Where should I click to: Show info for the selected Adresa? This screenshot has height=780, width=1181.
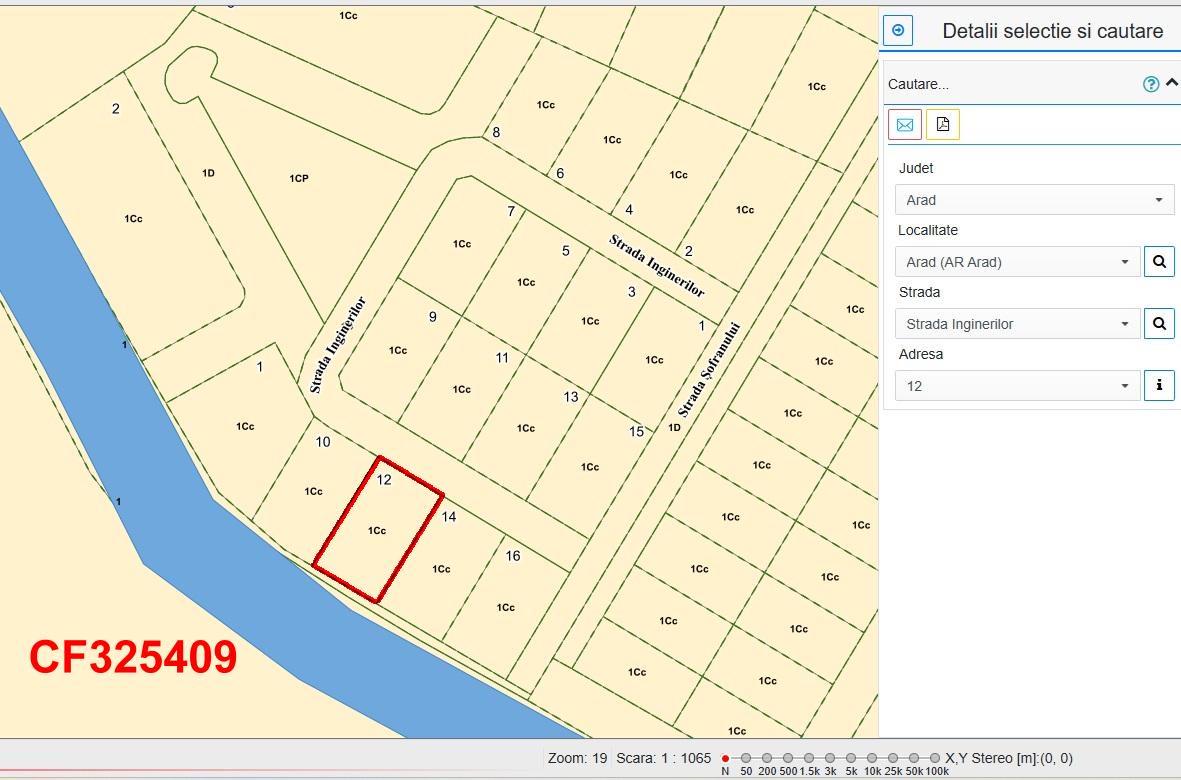(x=1159, y=385)
